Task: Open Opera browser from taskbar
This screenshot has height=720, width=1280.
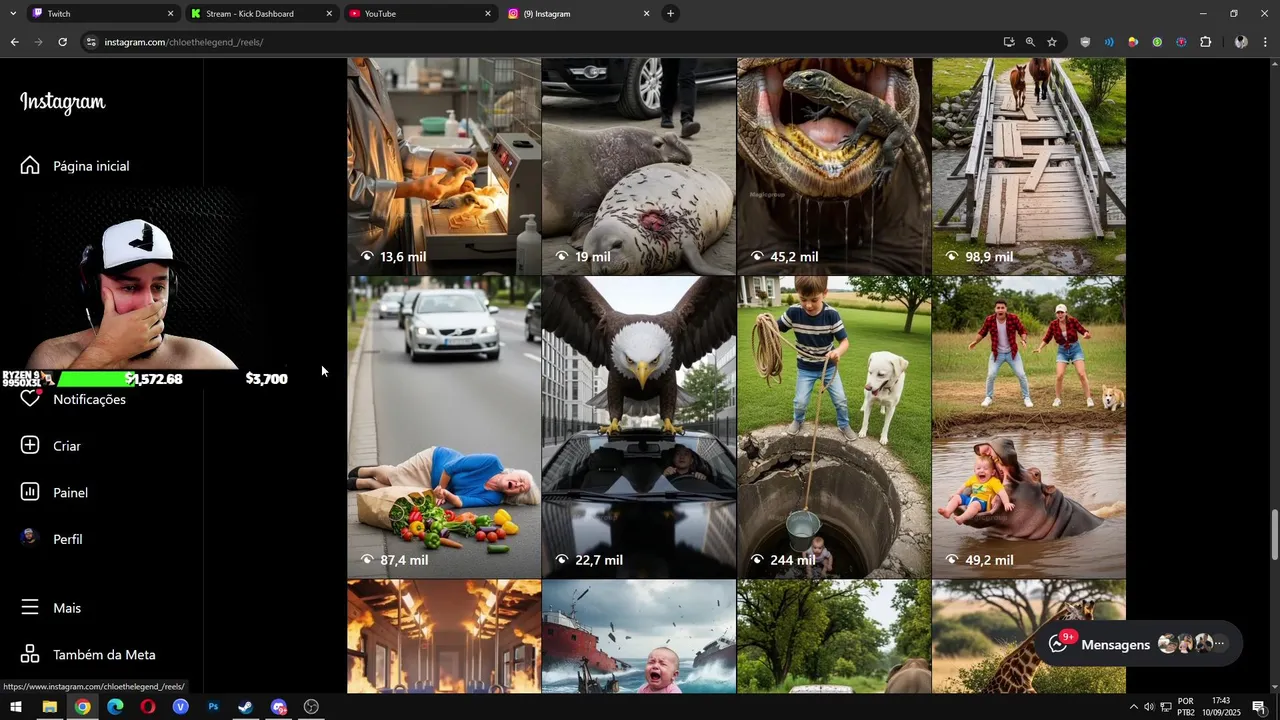Action: click(148, 707)
